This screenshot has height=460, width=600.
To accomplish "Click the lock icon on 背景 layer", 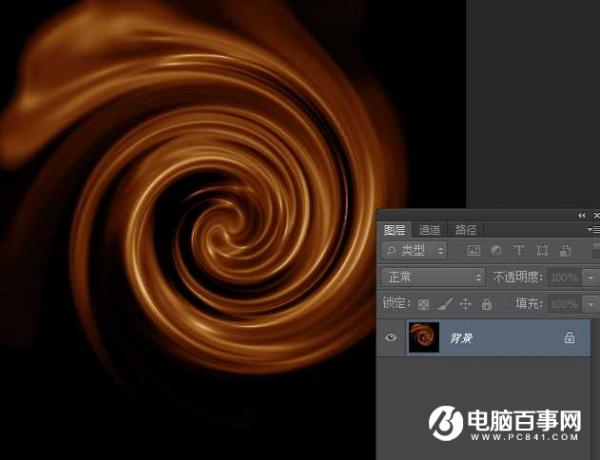I will [x=570, y=338].
